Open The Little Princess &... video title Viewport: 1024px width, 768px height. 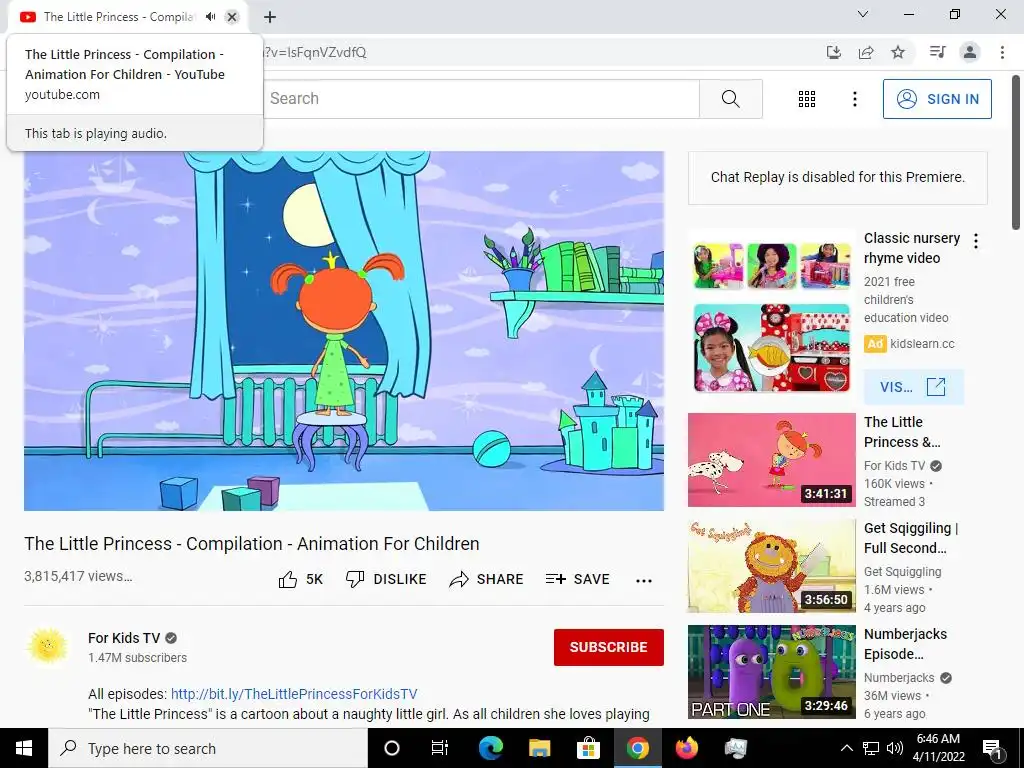(903, 432)
